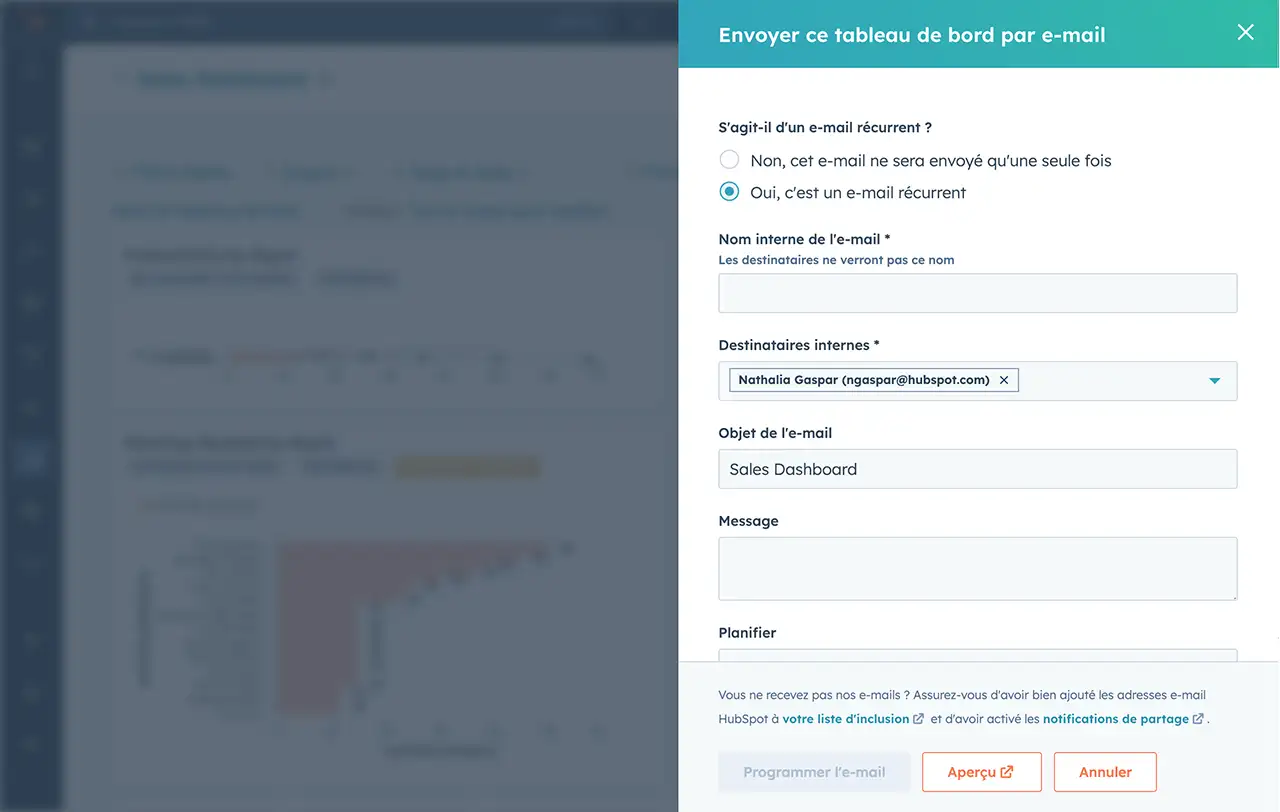Image resolution: width=1280 pixels, height=812 pixels.
Task: Open the Planifier schedule dropdown
Action: [977, 656]
